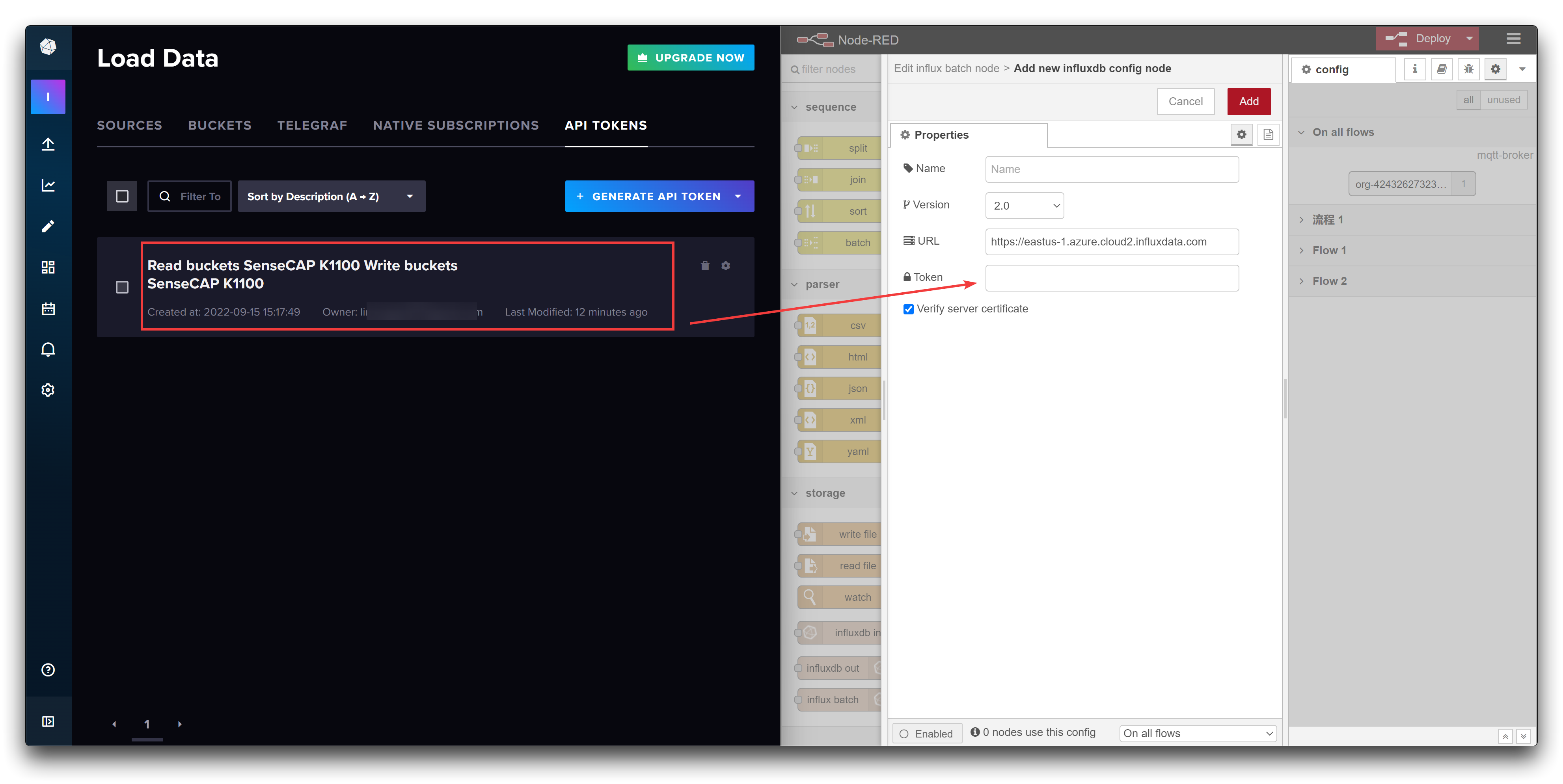The height and width of the screenshot is (784, 1563).
Task: Collapse the storage palette category
Action: pos(830,493)
